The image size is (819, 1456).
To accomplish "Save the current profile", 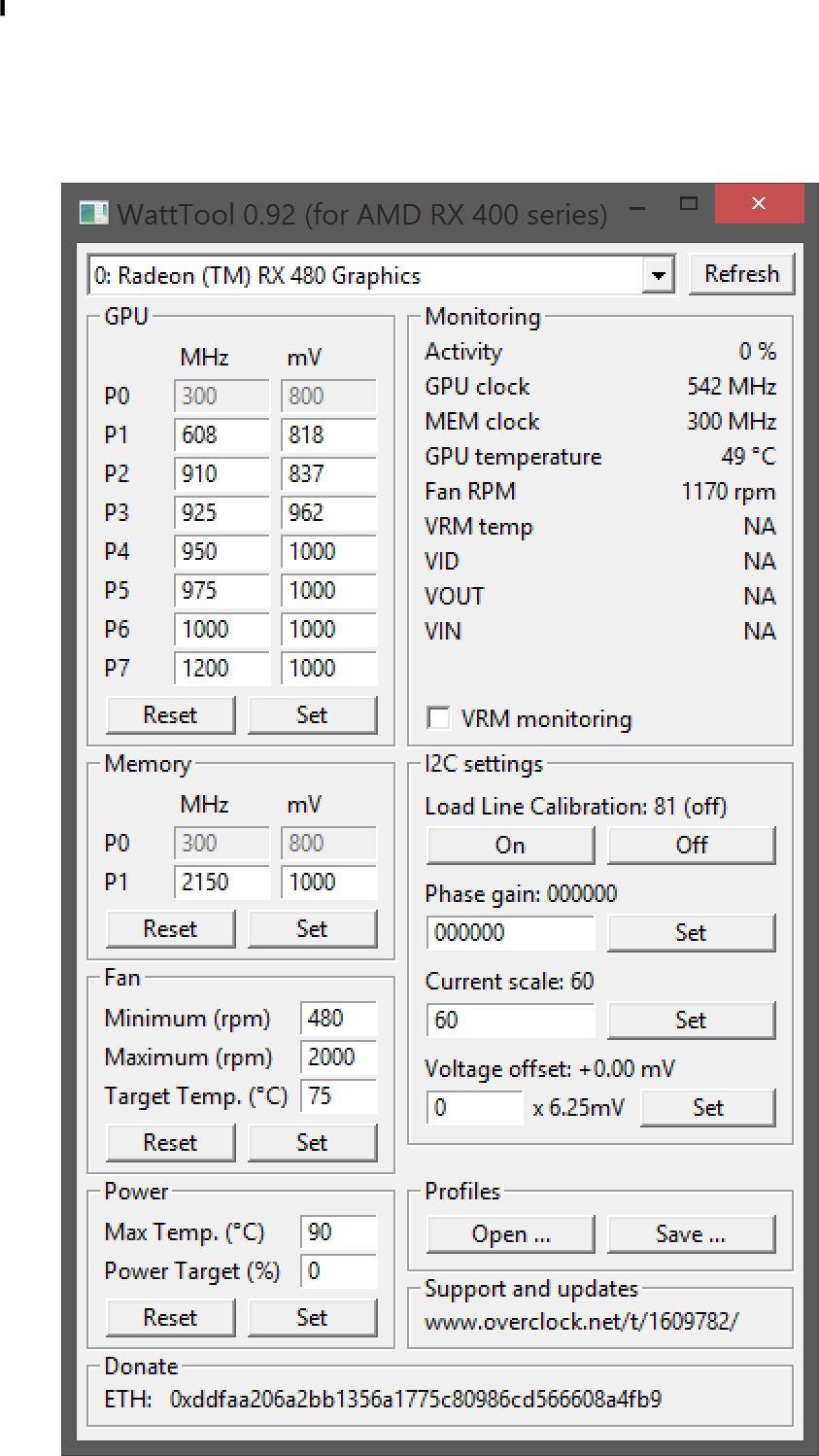I will click(691, 1233).
